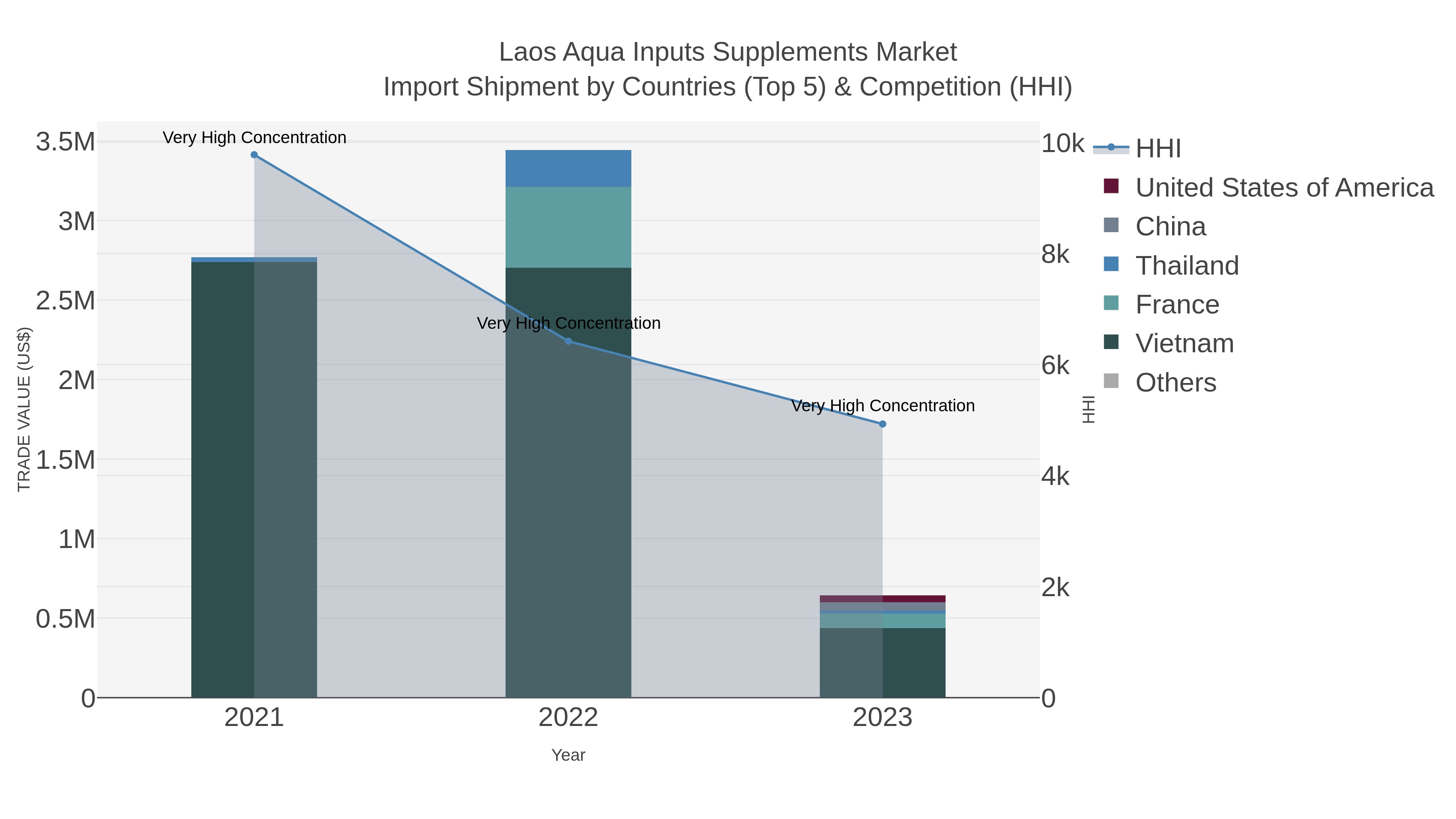Toggle United States of America legend entry
This screenshot has width=1456, height=819.
1268,187
